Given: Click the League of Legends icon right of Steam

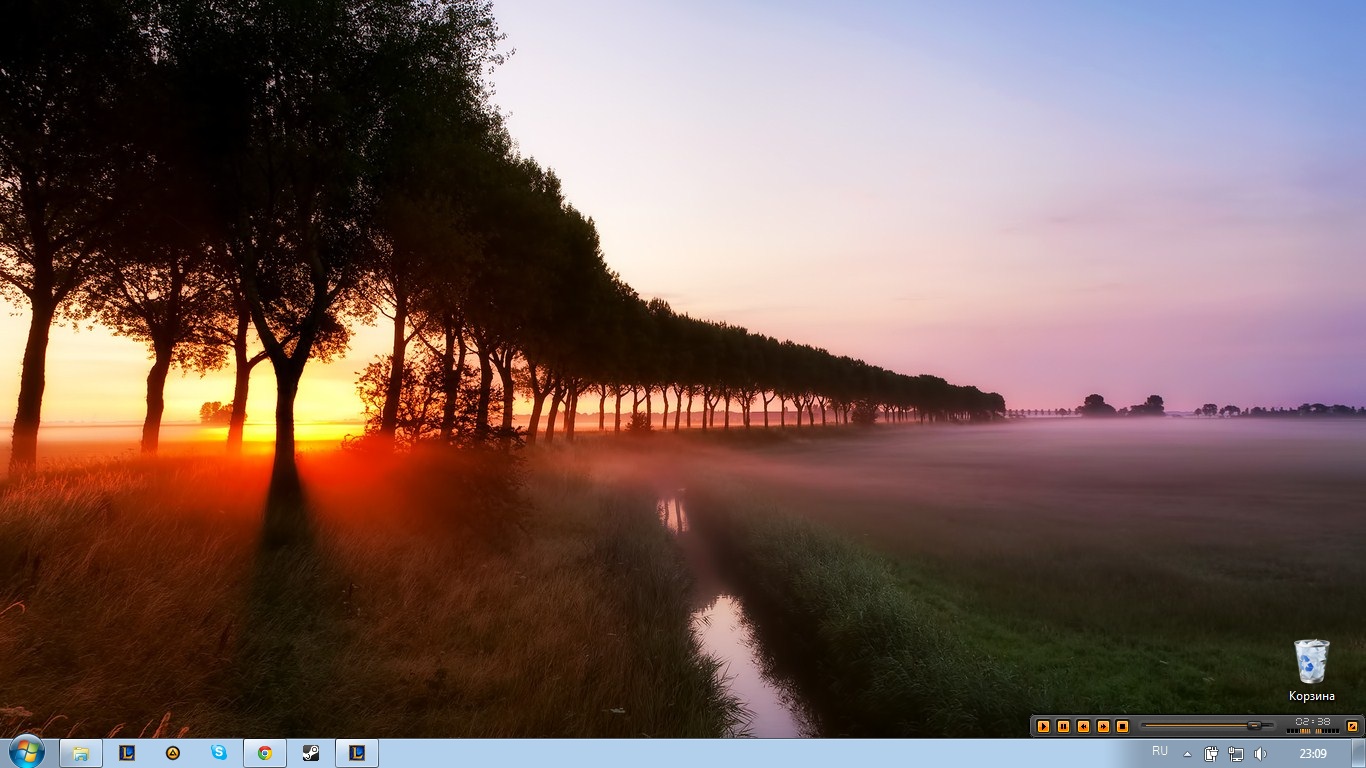Looking at the screenshot, I should point(357,753).
